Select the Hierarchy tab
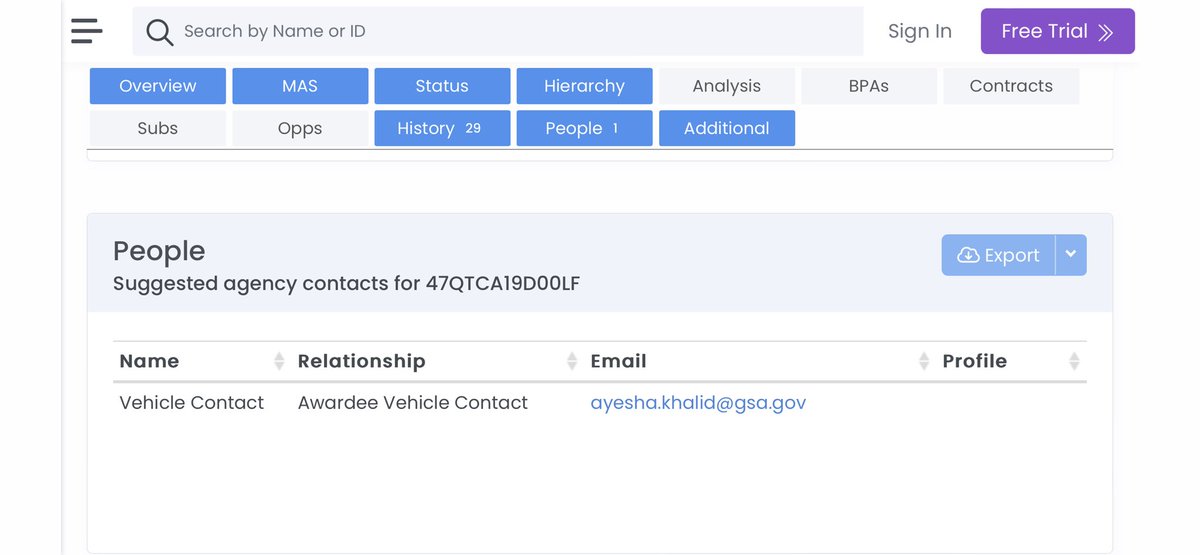Viewport: 1200px width, 555px height. (584, 86)
